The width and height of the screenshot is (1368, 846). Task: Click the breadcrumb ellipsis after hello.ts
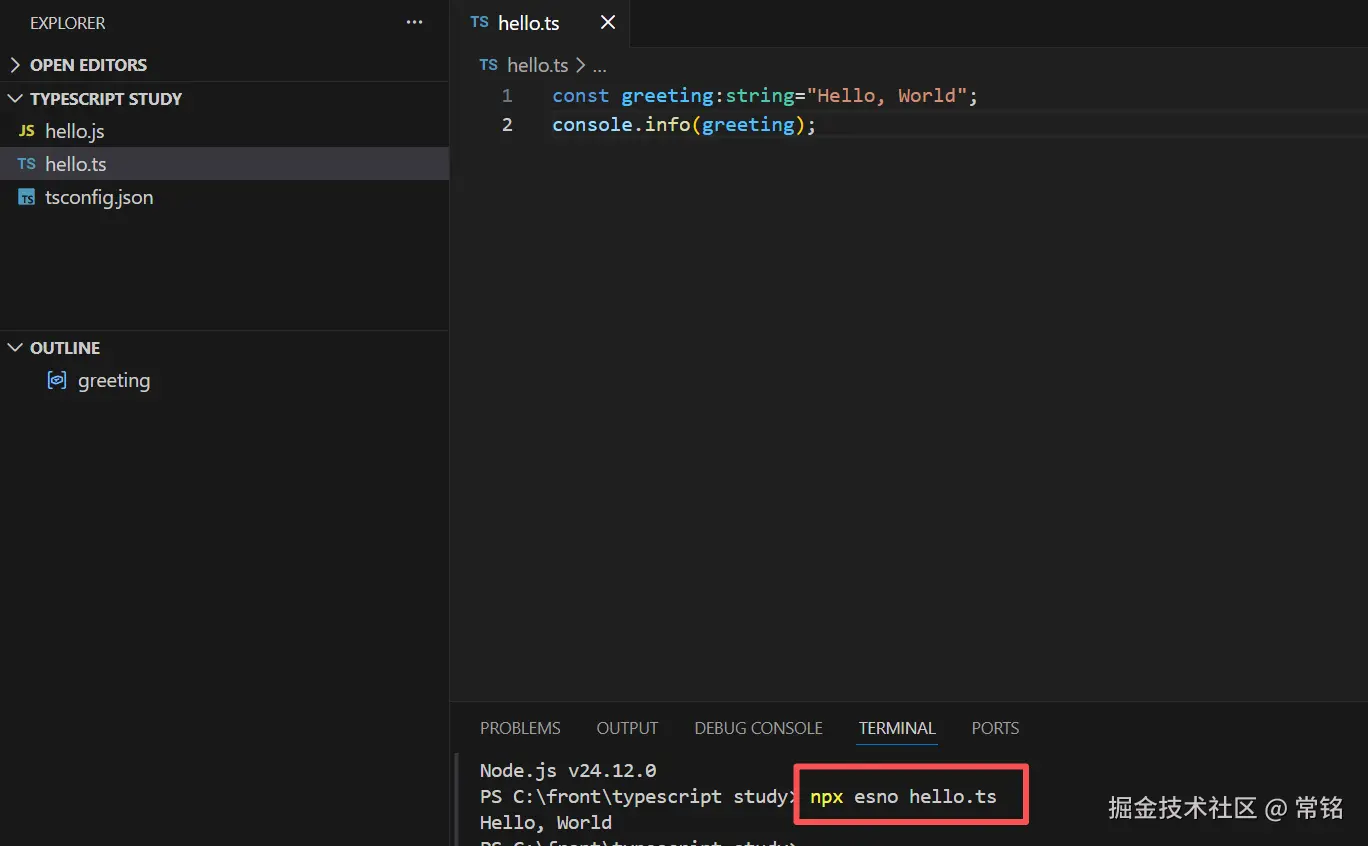point(600,66)
